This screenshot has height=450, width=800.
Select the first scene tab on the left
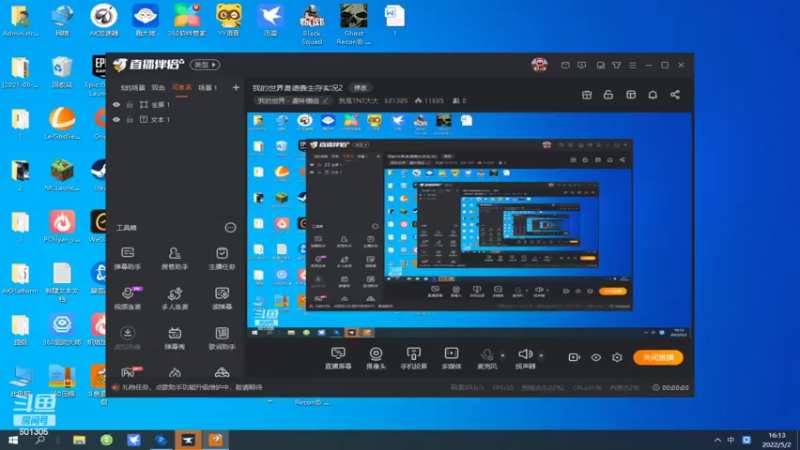point(133,88)
